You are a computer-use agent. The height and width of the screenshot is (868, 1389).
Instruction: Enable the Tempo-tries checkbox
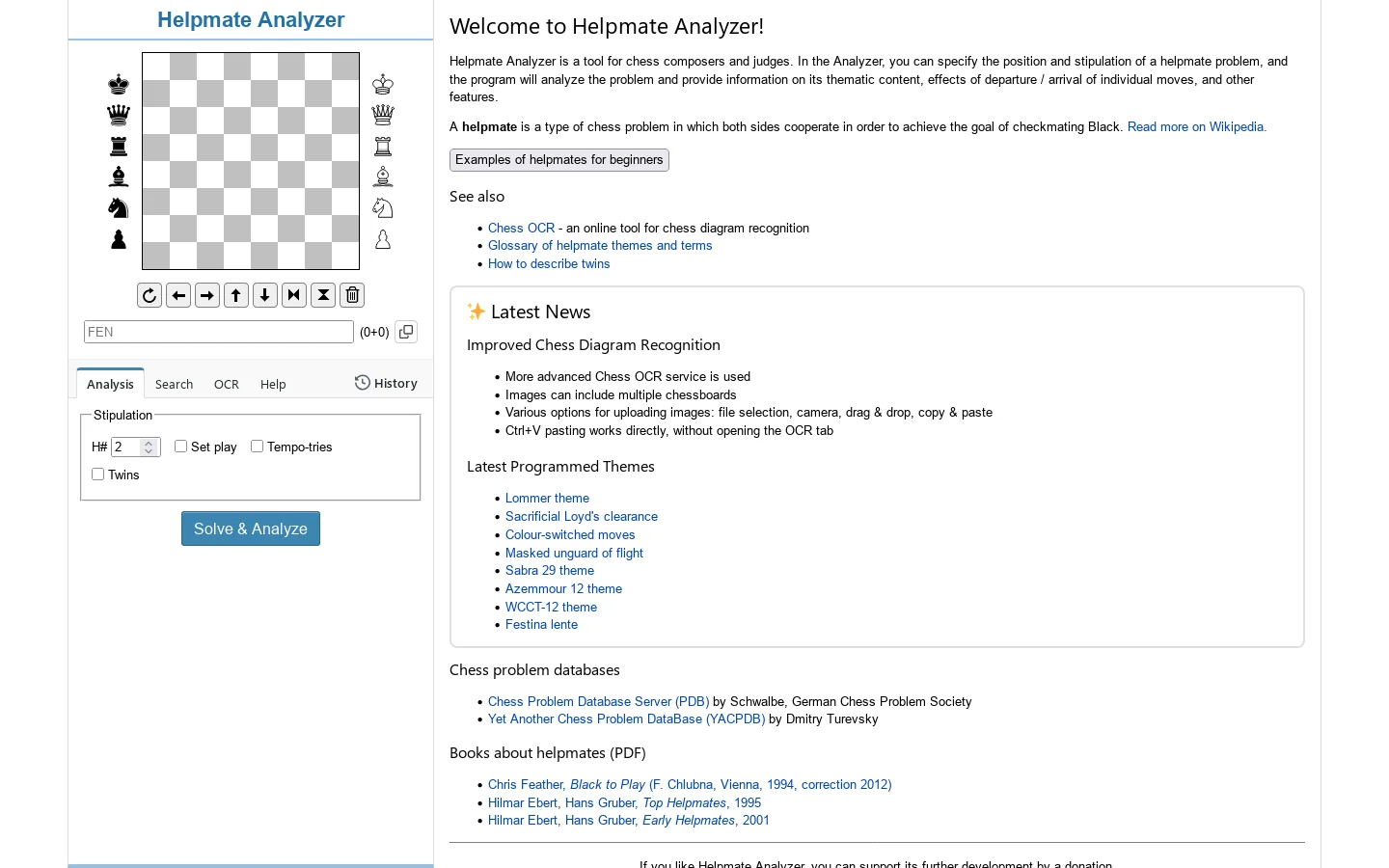[257, 447]
